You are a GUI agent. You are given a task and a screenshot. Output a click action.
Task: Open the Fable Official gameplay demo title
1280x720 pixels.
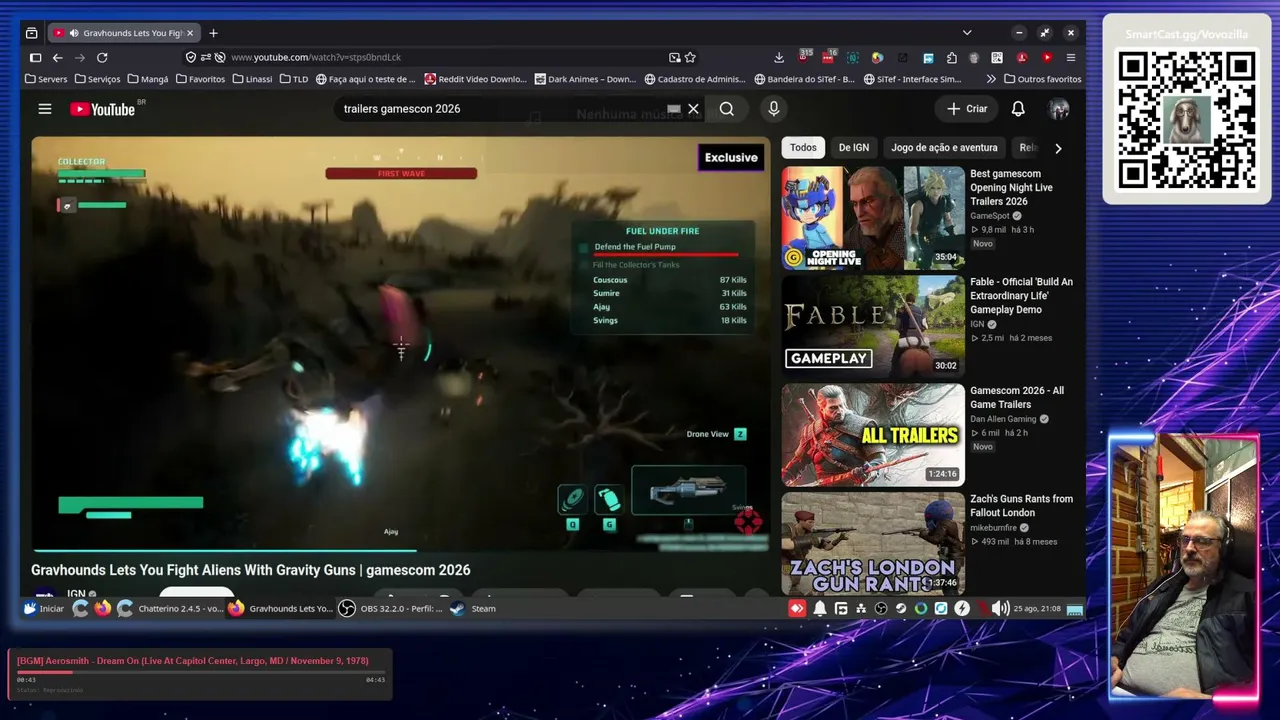(1021, 296)
